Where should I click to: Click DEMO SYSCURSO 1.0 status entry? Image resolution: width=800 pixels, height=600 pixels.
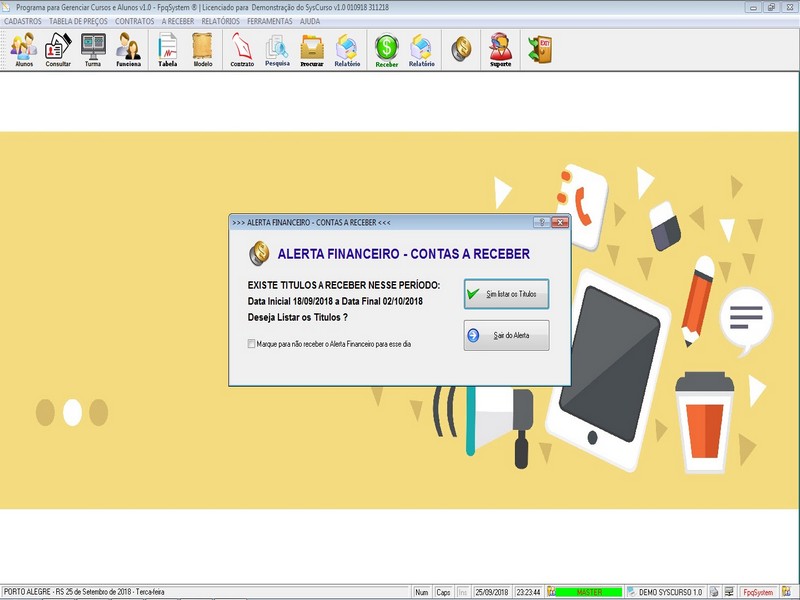pos(670,592)
